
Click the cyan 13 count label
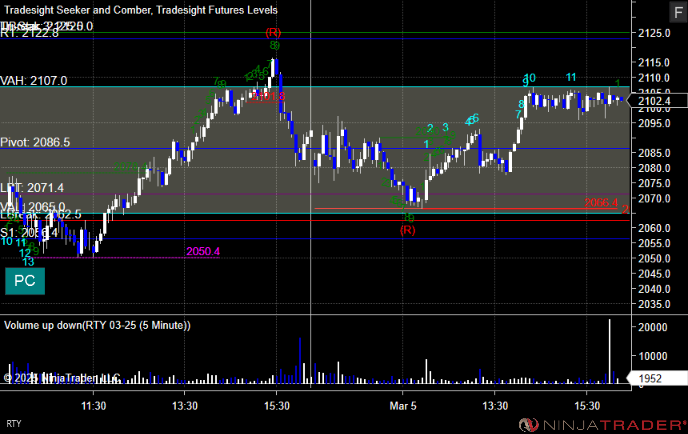pos(28,262)
